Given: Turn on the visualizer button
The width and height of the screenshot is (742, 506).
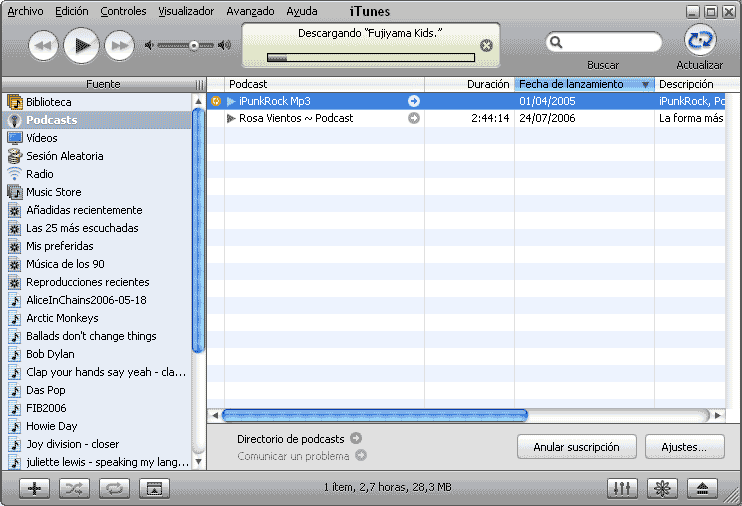Looking at the screenshot, I should click(662, 488).
